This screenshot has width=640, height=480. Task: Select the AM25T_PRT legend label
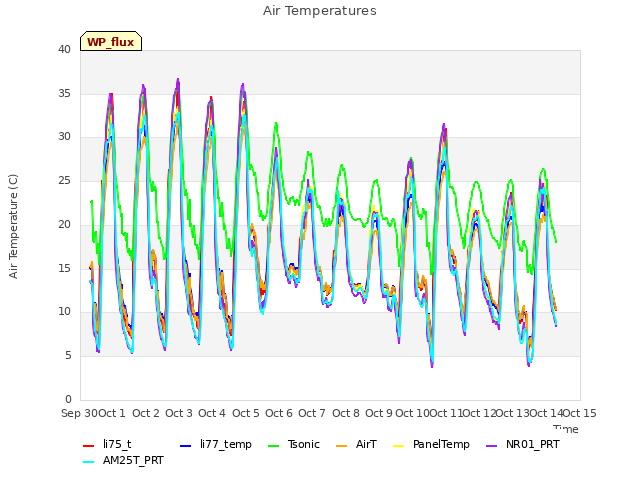coord(133,460)
